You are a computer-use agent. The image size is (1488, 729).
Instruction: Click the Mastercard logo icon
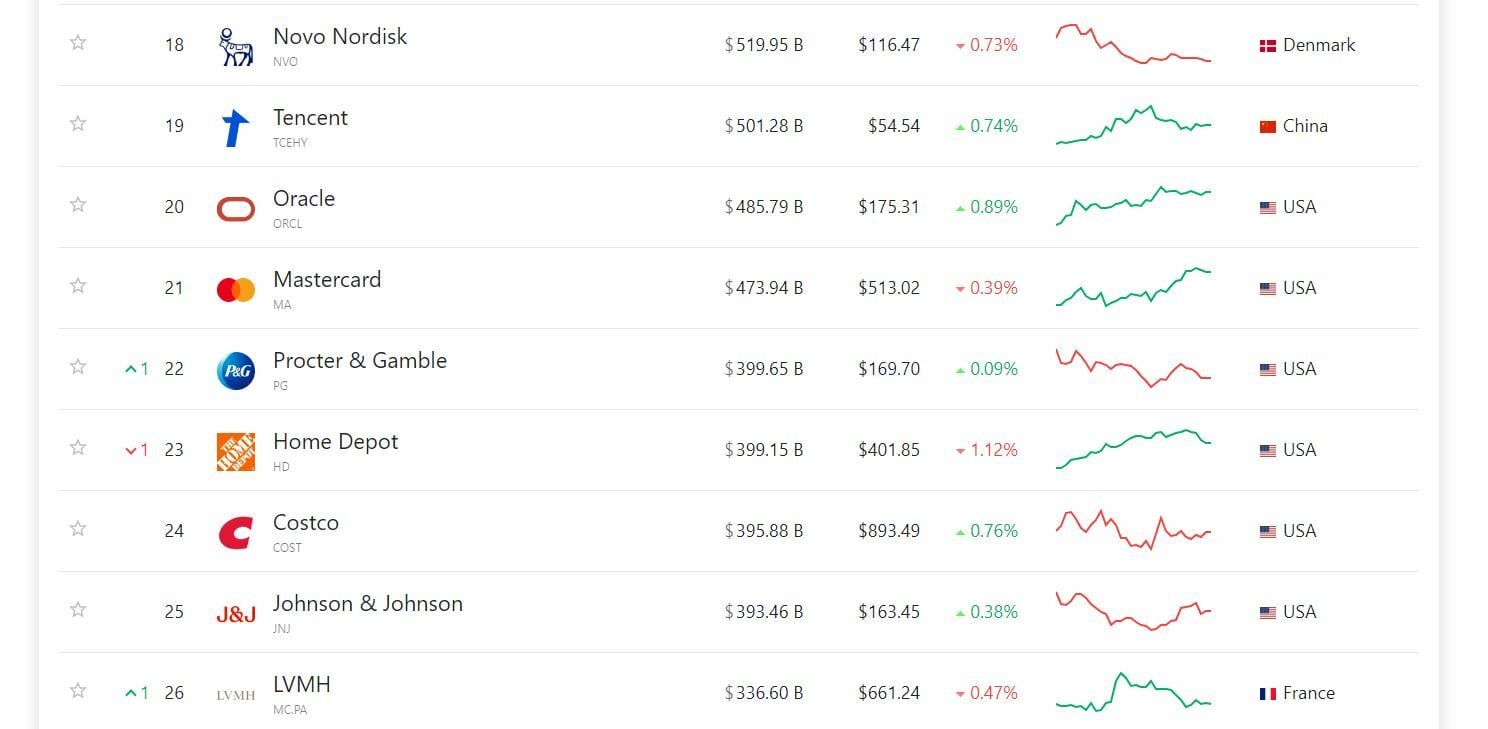(x=236, y=289)
